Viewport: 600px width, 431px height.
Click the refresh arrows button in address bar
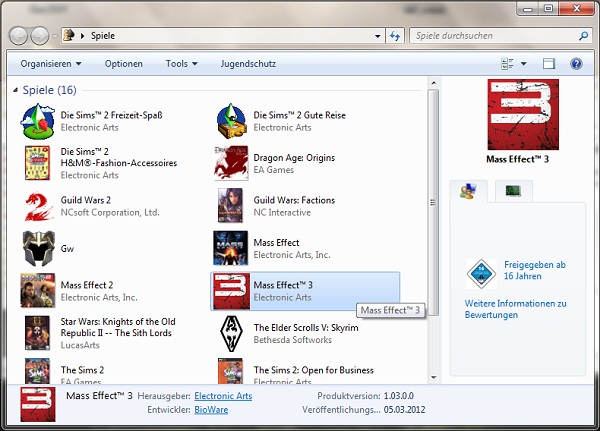tap(395, 36)
